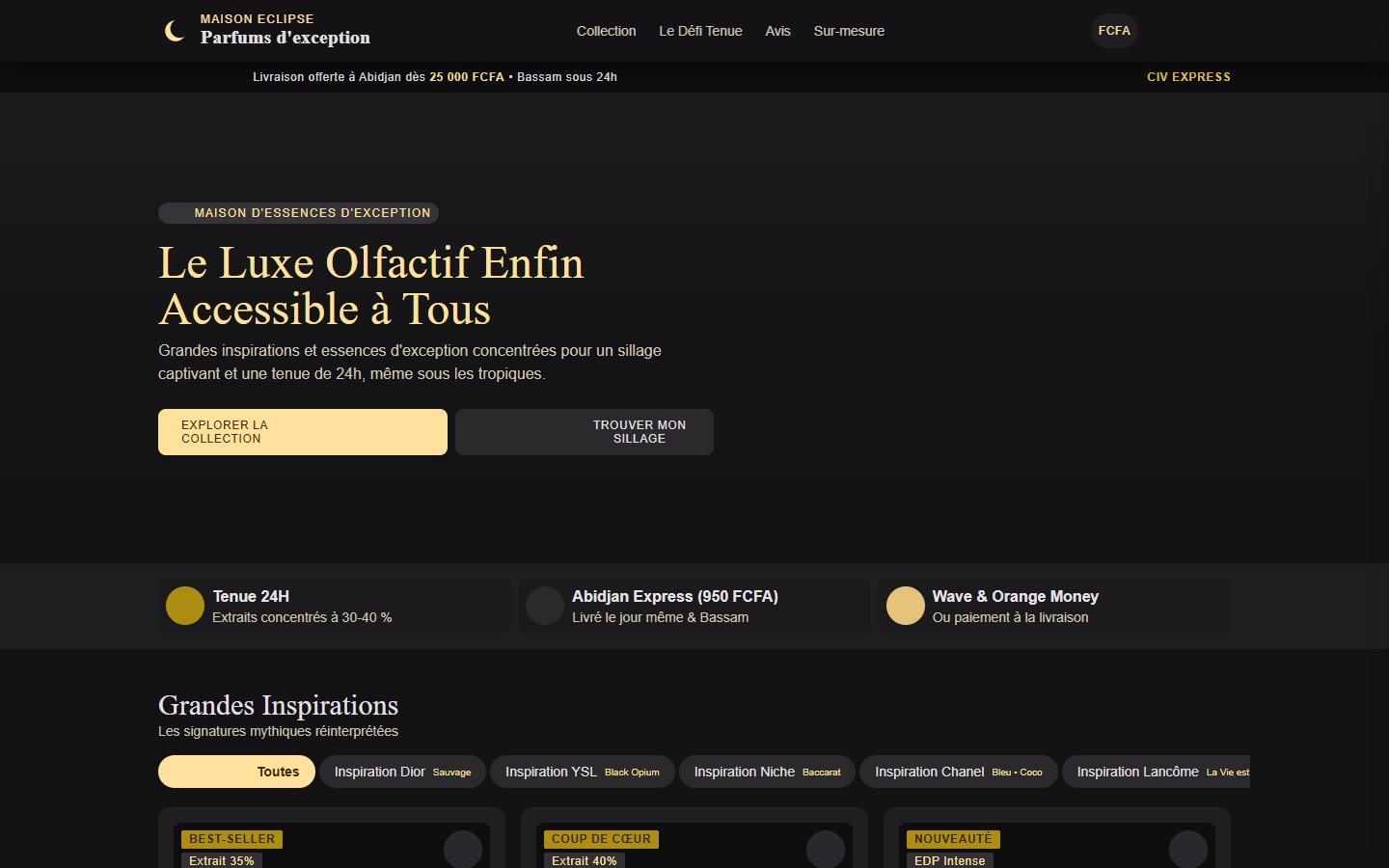
Task: Go to Le Défi Tenue in the navigation
Action: point(700,31)
